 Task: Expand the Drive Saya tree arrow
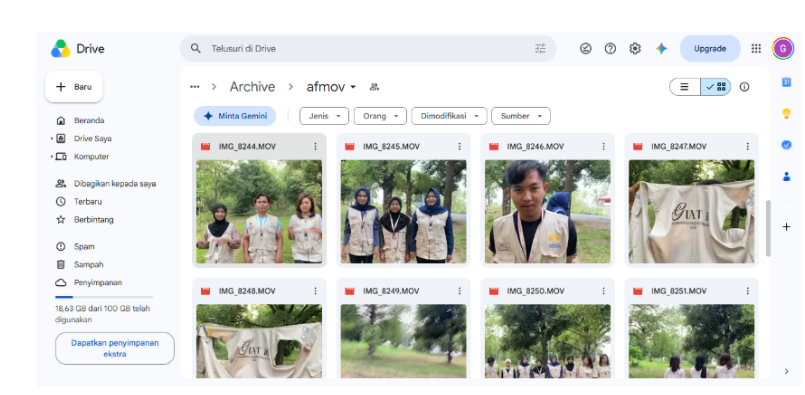pos(52,139)
